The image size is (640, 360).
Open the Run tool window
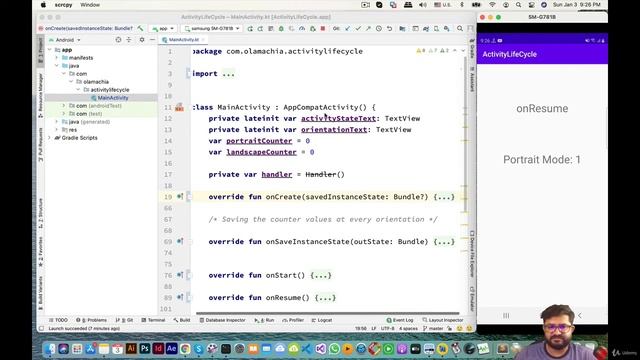[264, 320]
